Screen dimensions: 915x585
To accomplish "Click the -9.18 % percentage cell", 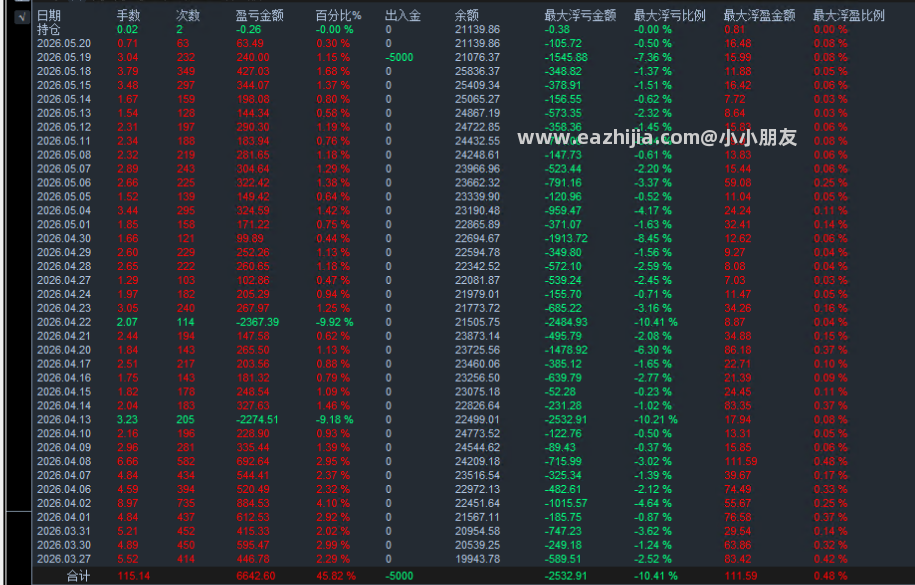I will point(334,420).
